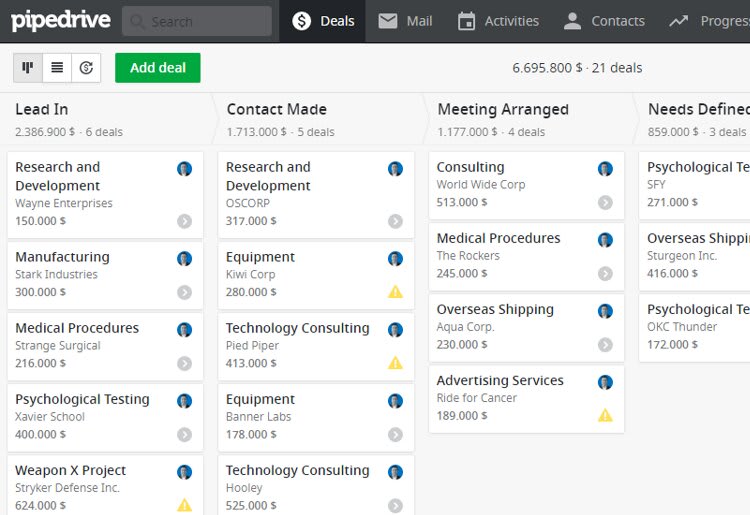Viewport: 750px width, 515px height.
Task: Open the Banner Labs Equipment deal
Action: tap(316, 418)
